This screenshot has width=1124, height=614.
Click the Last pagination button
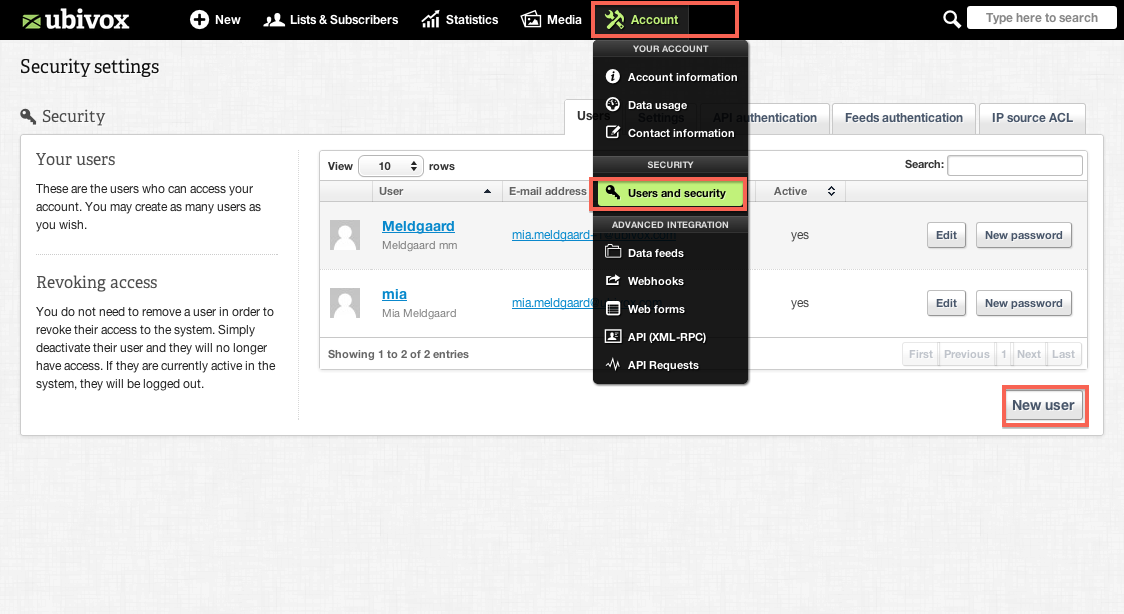1063,354
